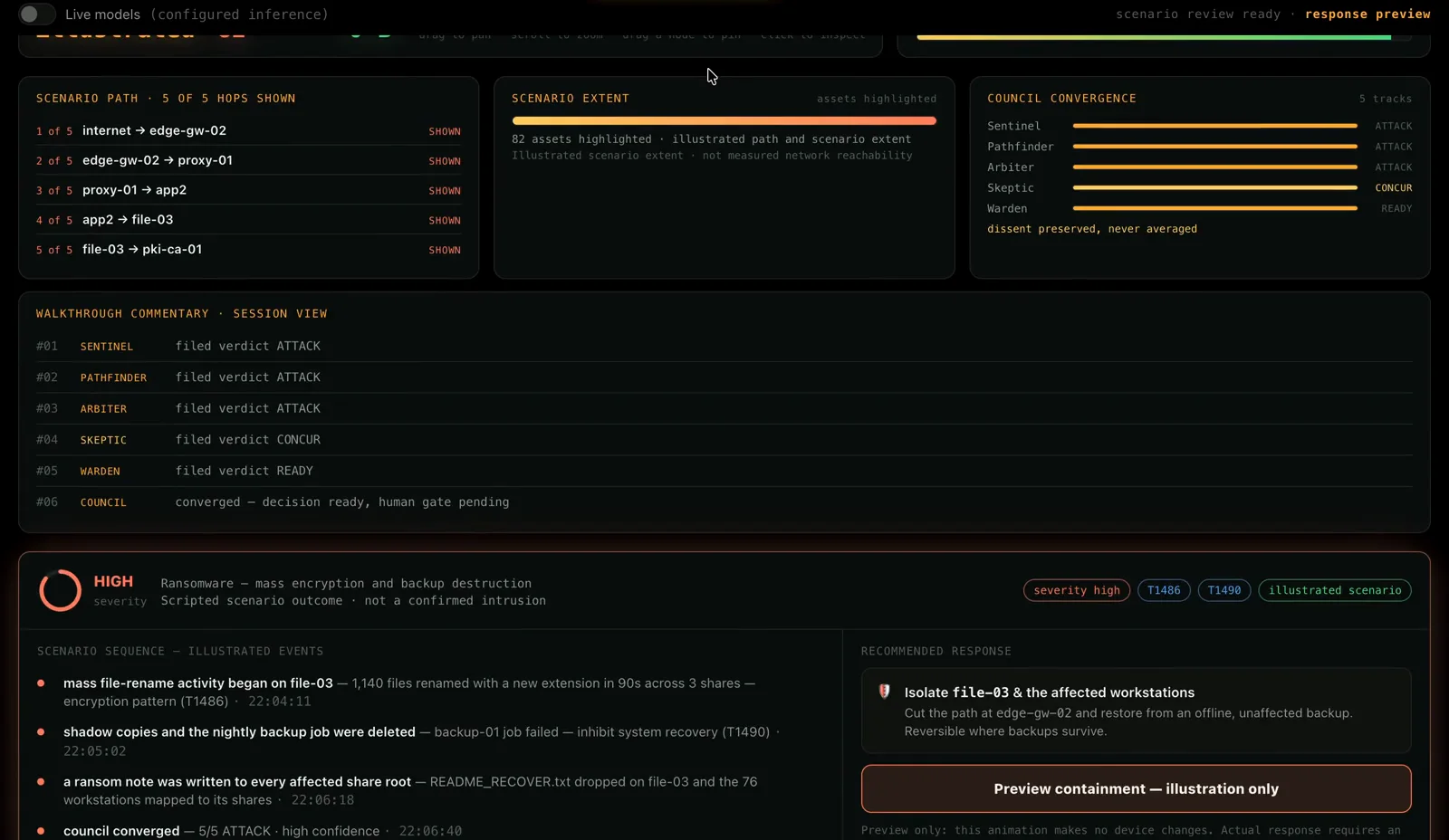Screen dimensions: 1449x840
Task: Select commentary row #05 WARDEN
Action: click(x=724, y=472)
